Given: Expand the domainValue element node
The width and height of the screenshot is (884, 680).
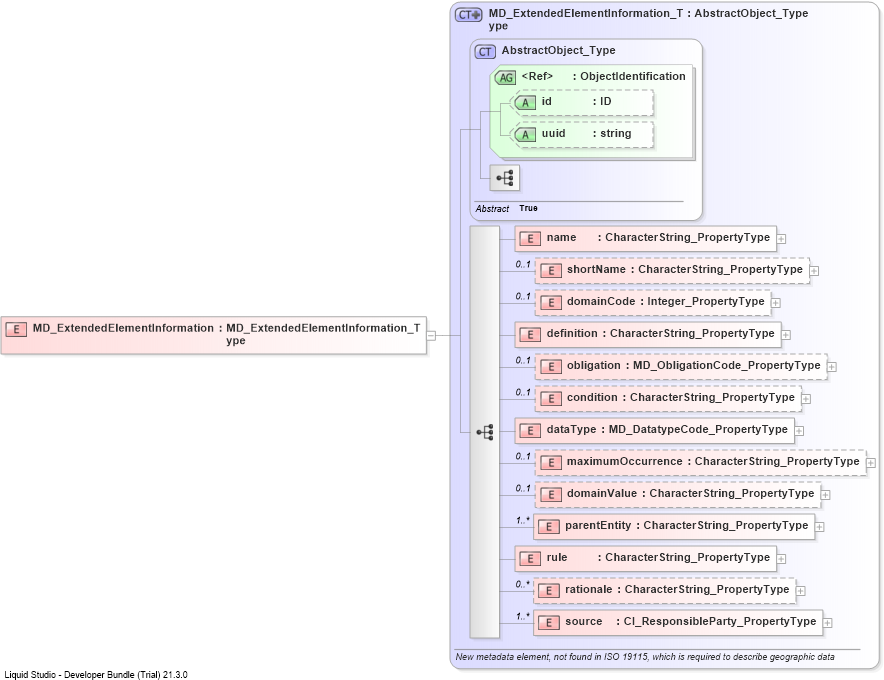Looking at the screenshot, I should 825,495.
